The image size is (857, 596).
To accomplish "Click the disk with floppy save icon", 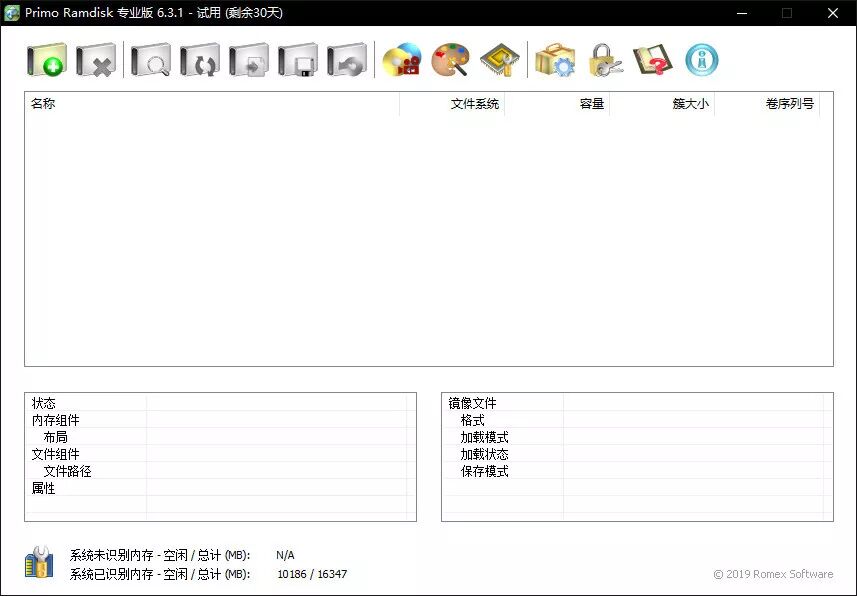I will (298, 60).
